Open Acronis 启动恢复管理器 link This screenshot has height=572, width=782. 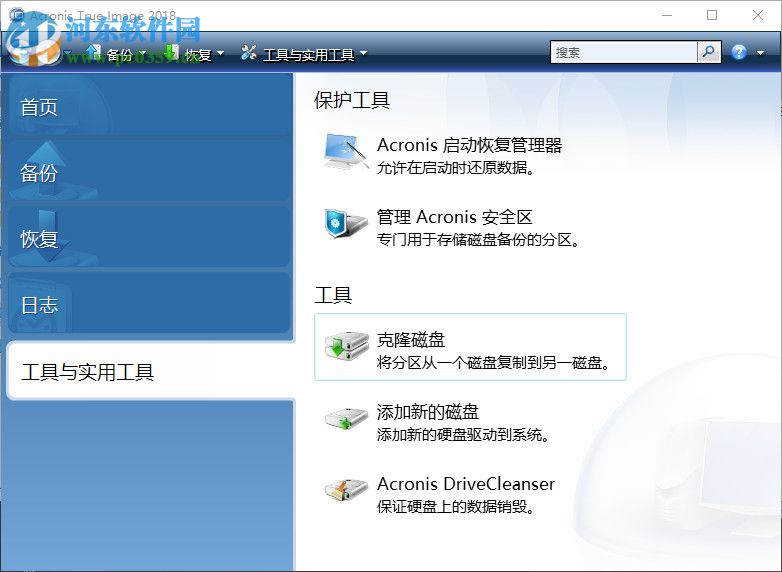click(x=469, y=145)
